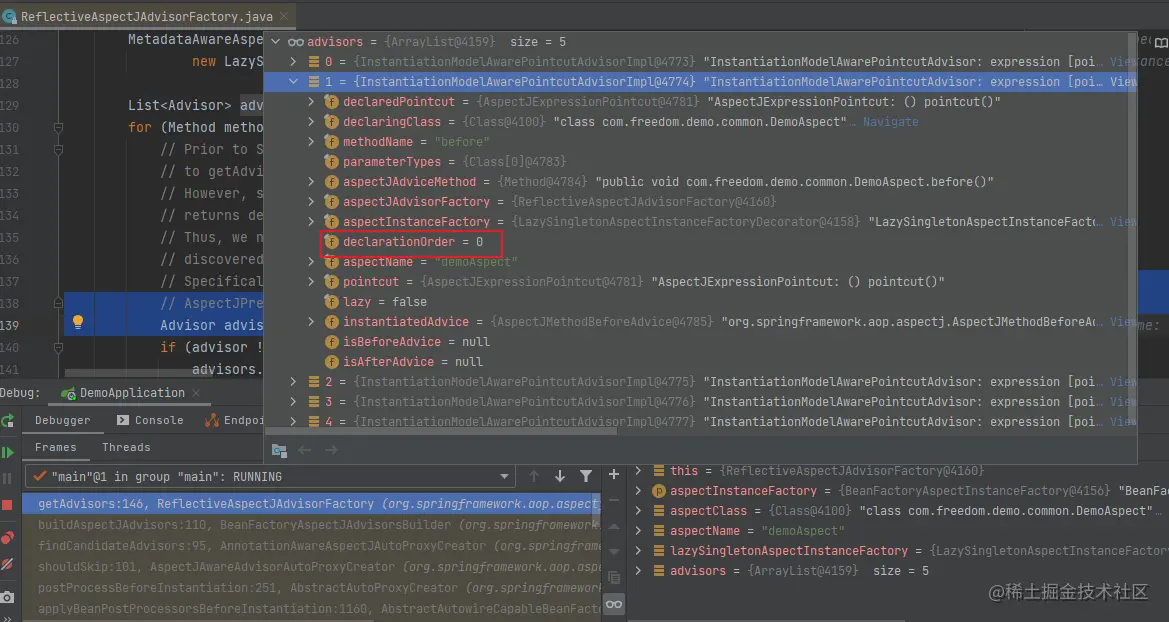1169x622 pixels.
Task: Switch to the Console tab
Action: [150, 421]
